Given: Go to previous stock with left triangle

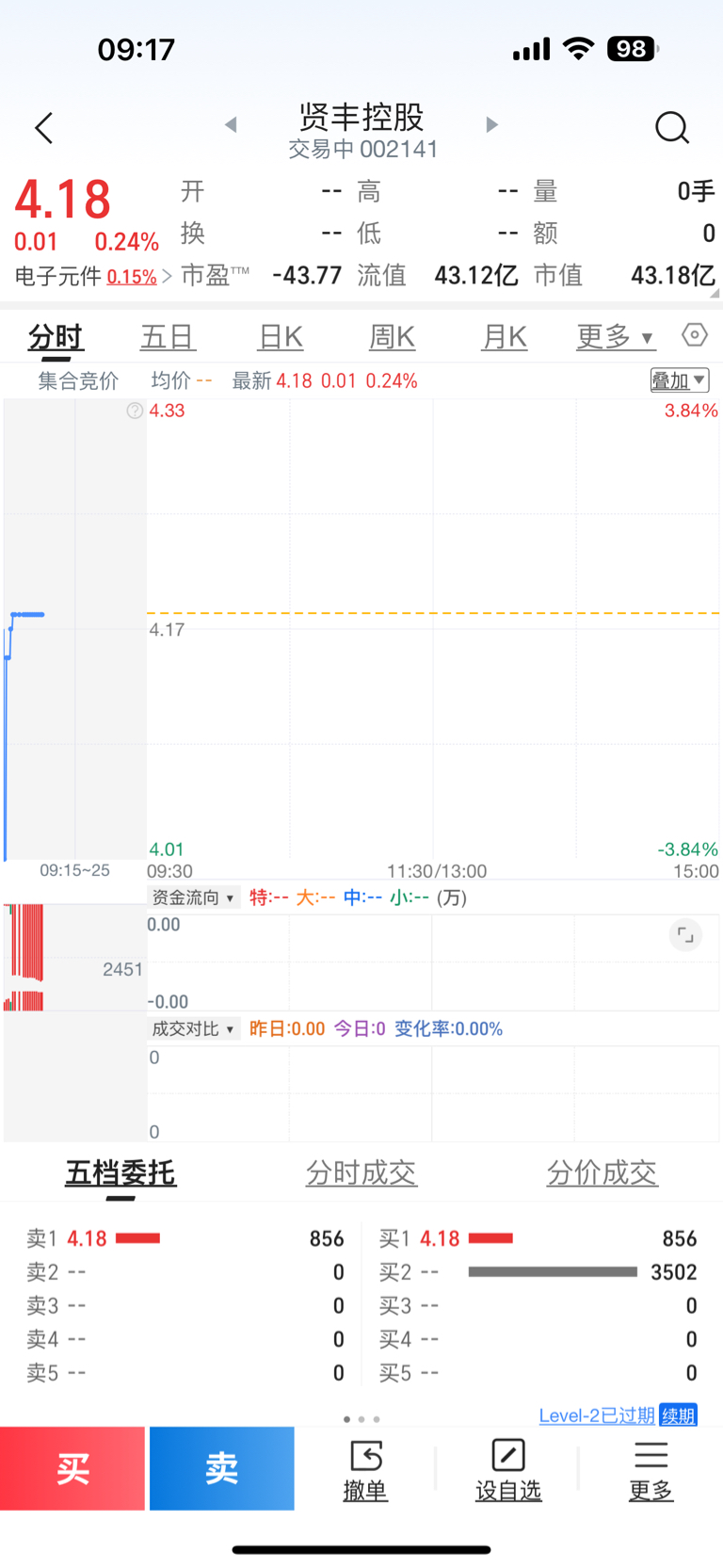Looking at the screenshot, I should 231,124.
